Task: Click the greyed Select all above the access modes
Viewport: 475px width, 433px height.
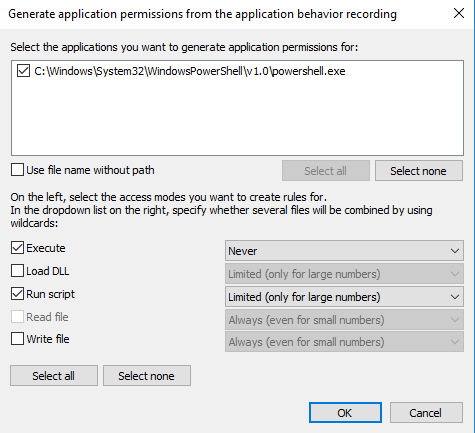Action: point(326,171)
